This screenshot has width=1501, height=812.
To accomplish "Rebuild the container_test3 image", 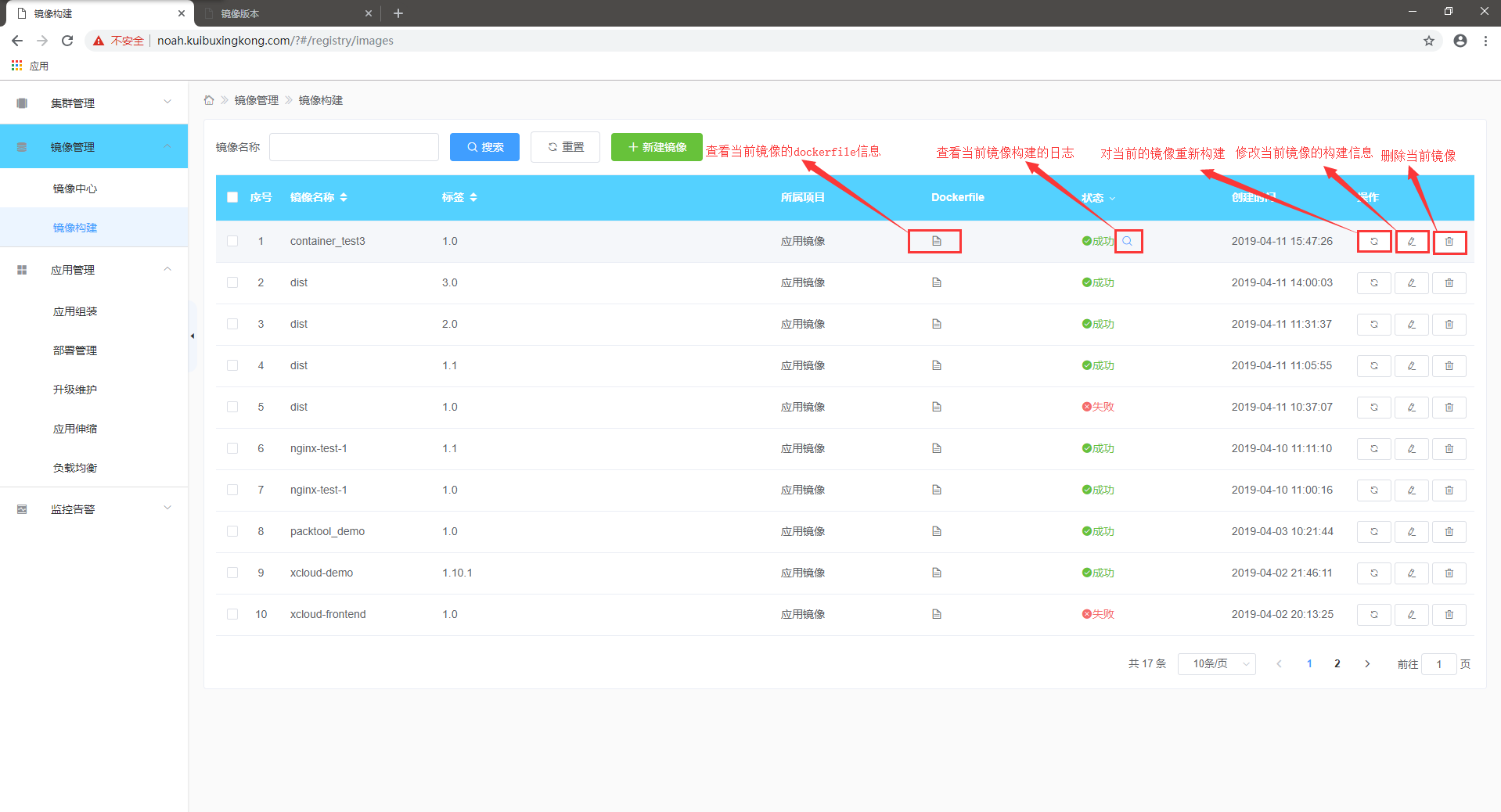I will pyautogui.click(x=1373, y=242).
